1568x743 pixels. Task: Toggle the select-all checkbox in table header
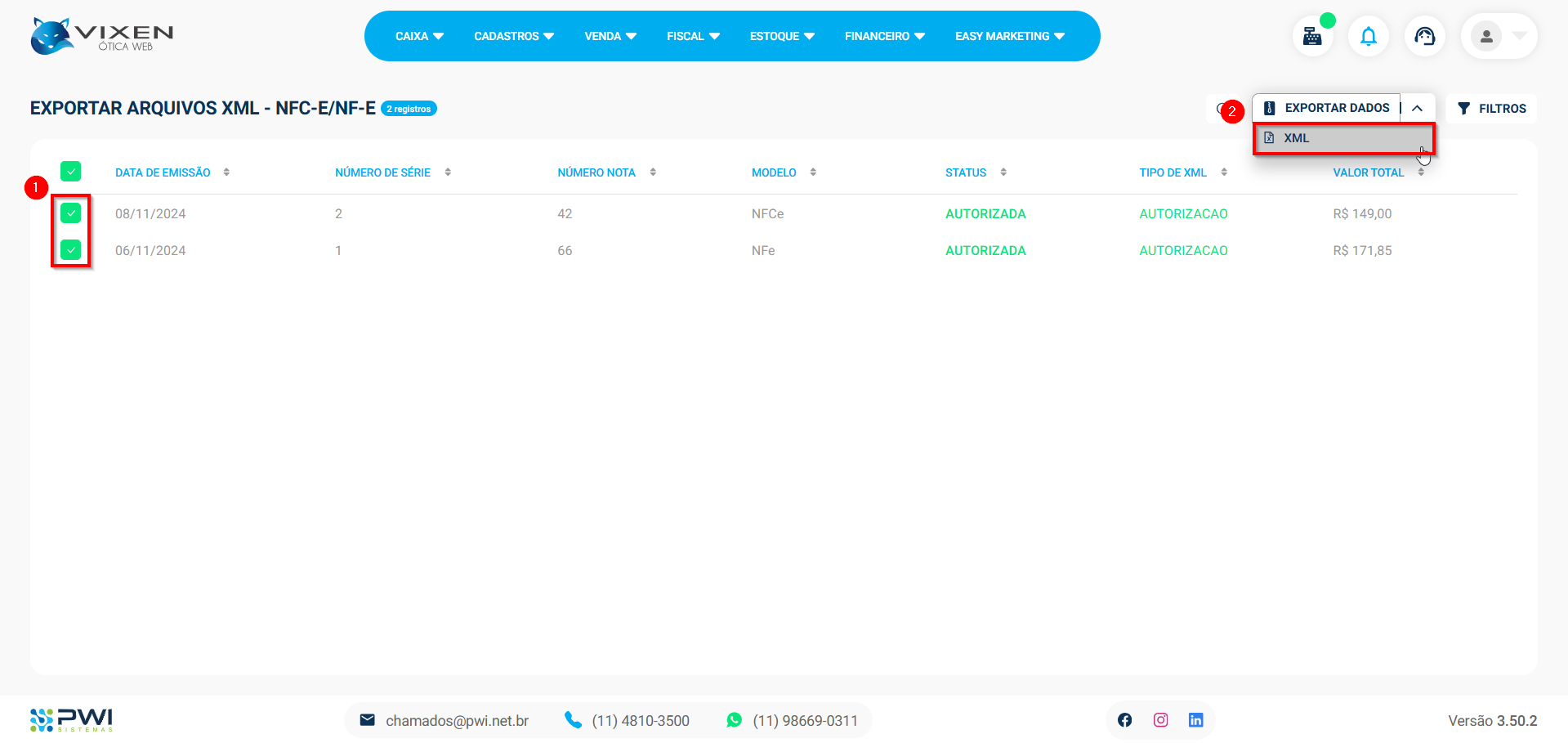tap(71, 172)
